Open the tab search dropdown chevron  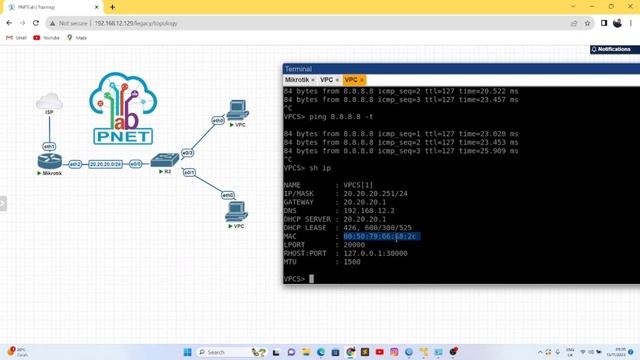point(573,7)
